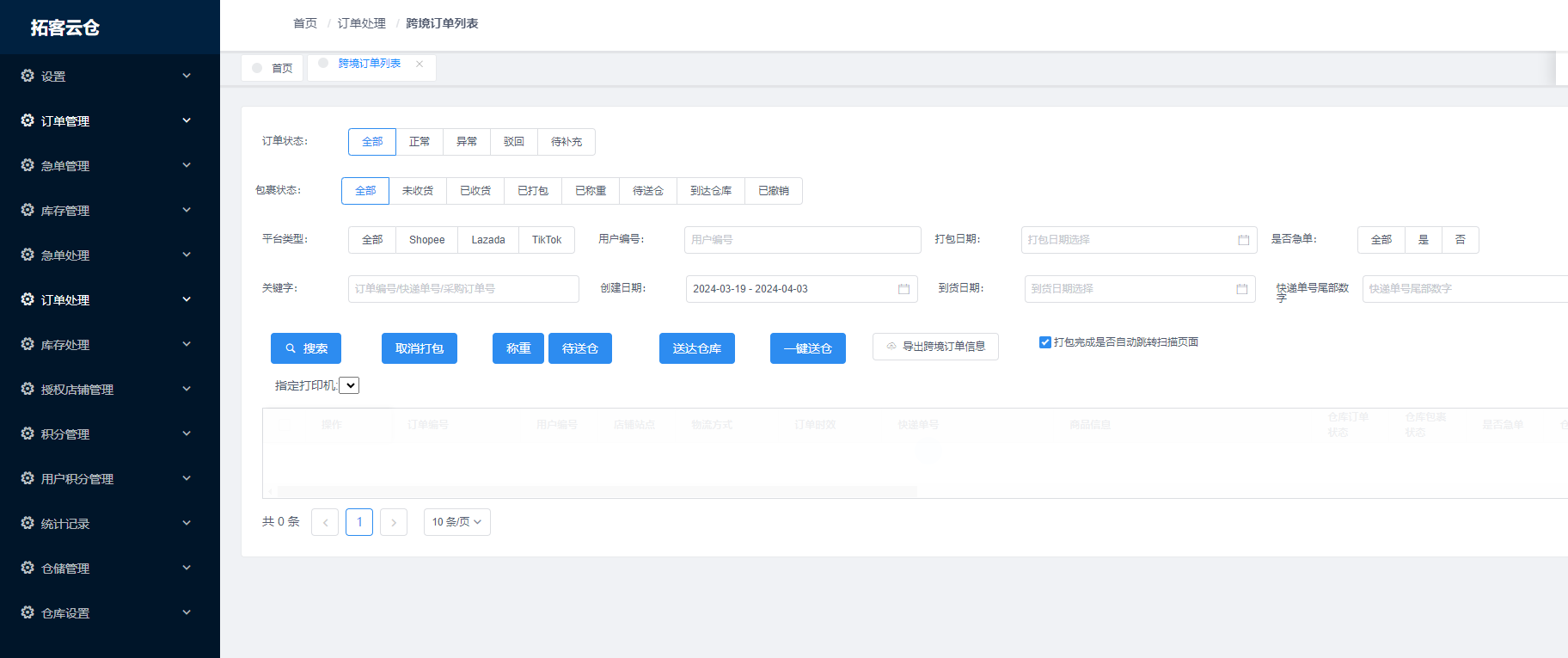The image size is (1568, 658).
Task: Select 是 for 是否急单
Action: click(x=1424, y=240)
